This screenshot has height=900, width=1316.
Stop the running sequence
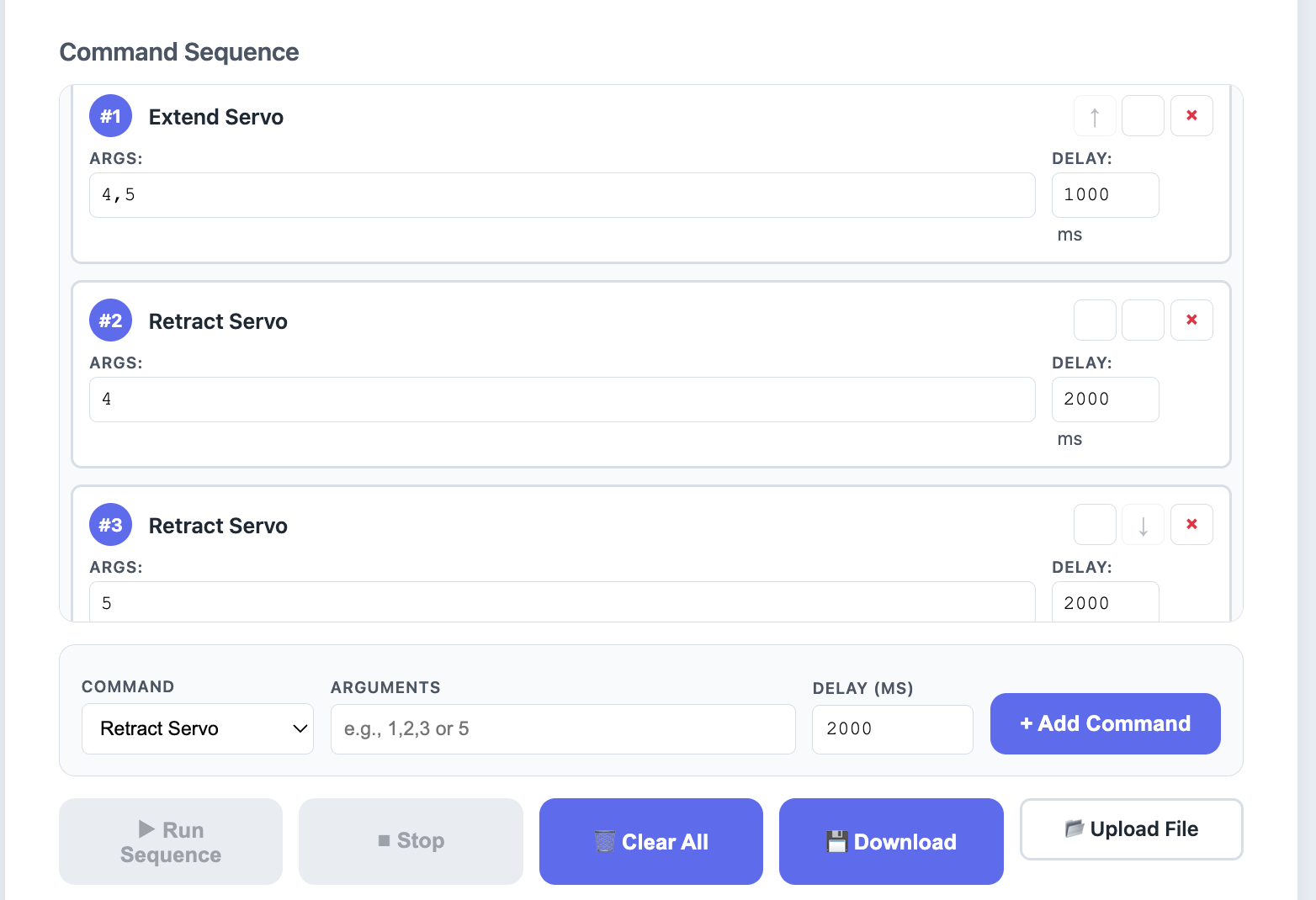pyautogui.click(x=411, y=841)
